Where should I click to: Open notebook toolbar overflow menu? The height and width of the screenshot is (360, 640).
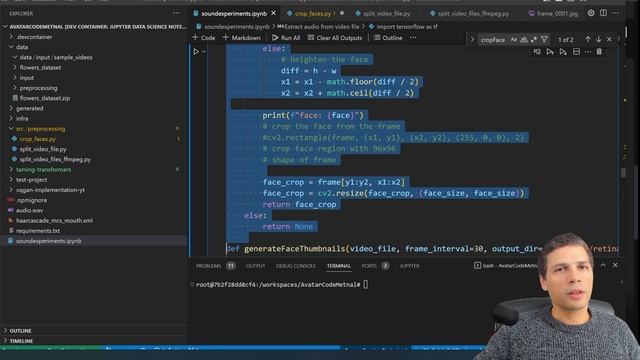413,38
